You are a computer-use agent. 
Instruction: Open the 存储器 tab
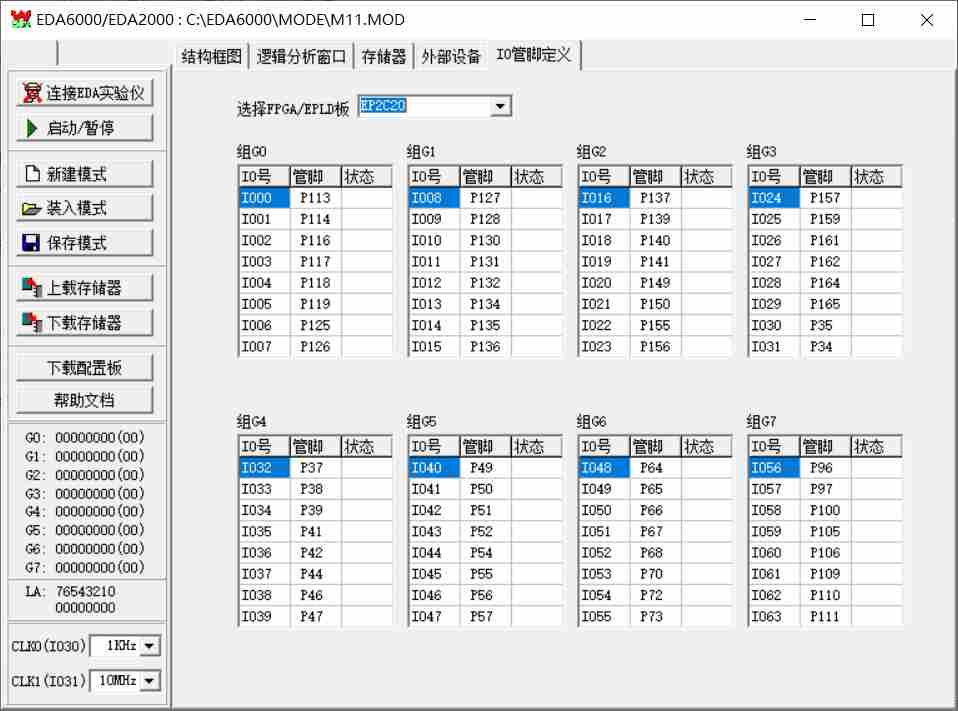pos(384,57)
